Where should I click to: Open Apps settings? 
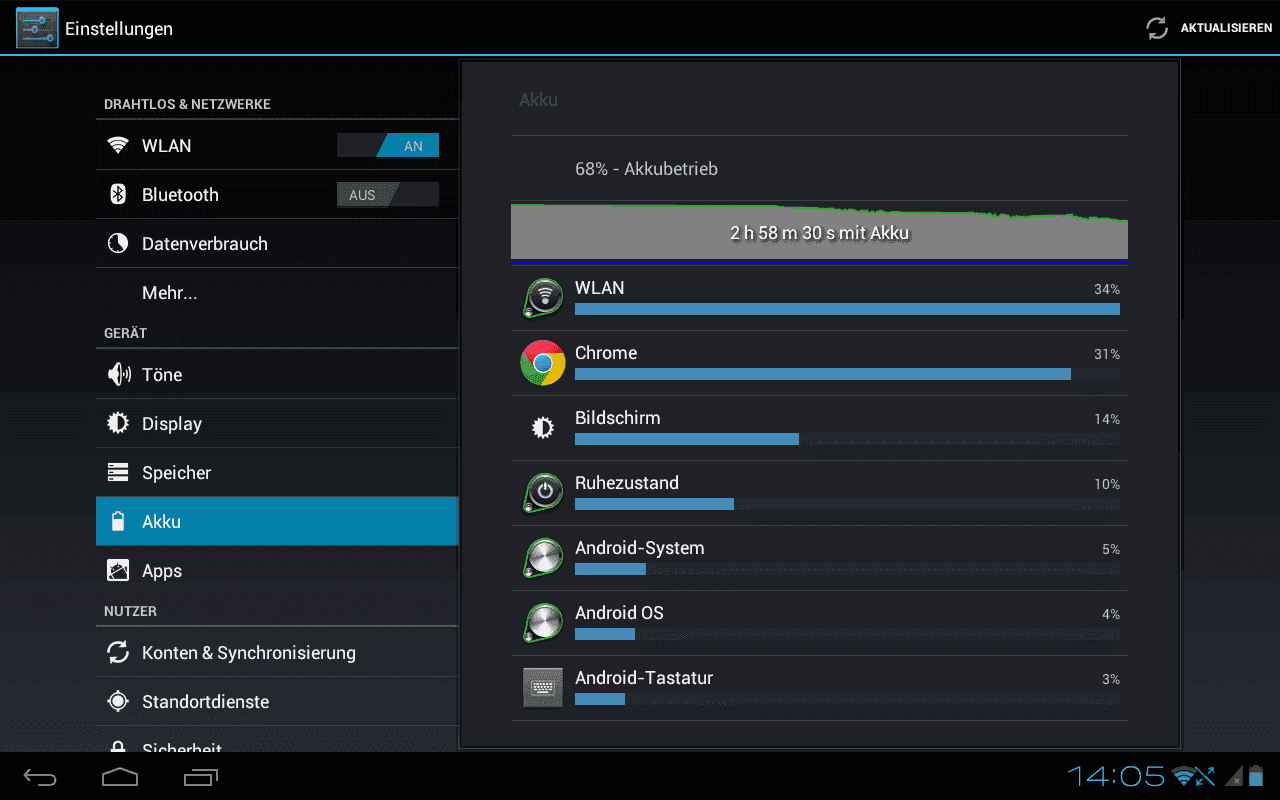pos(277,571)
